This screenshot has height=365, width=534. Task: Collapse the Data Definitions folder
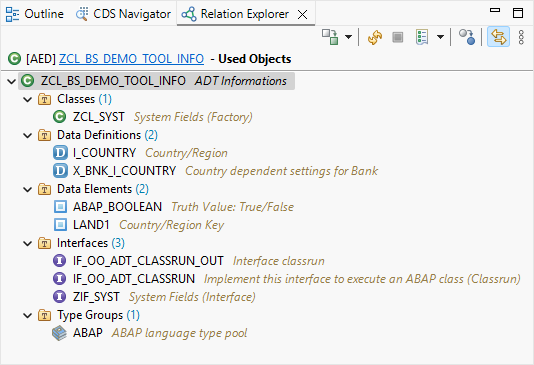(28, 136)
